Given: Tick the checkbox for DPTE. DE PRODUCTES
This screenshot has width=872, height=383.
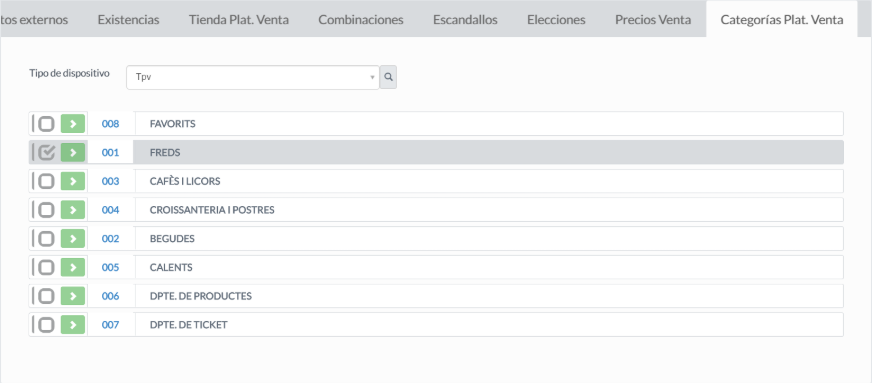Looking at the screenshot, I should pos(46,296).
